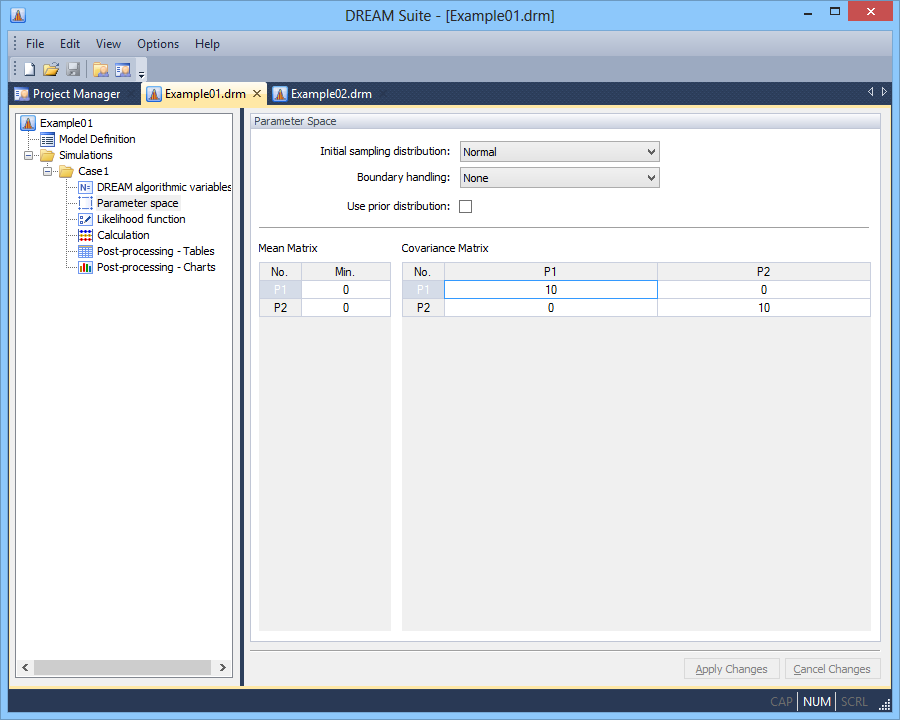Click the Project Manager toolbar icon
The height and width of the screenshot is (720, 900).
click(123, 69)
